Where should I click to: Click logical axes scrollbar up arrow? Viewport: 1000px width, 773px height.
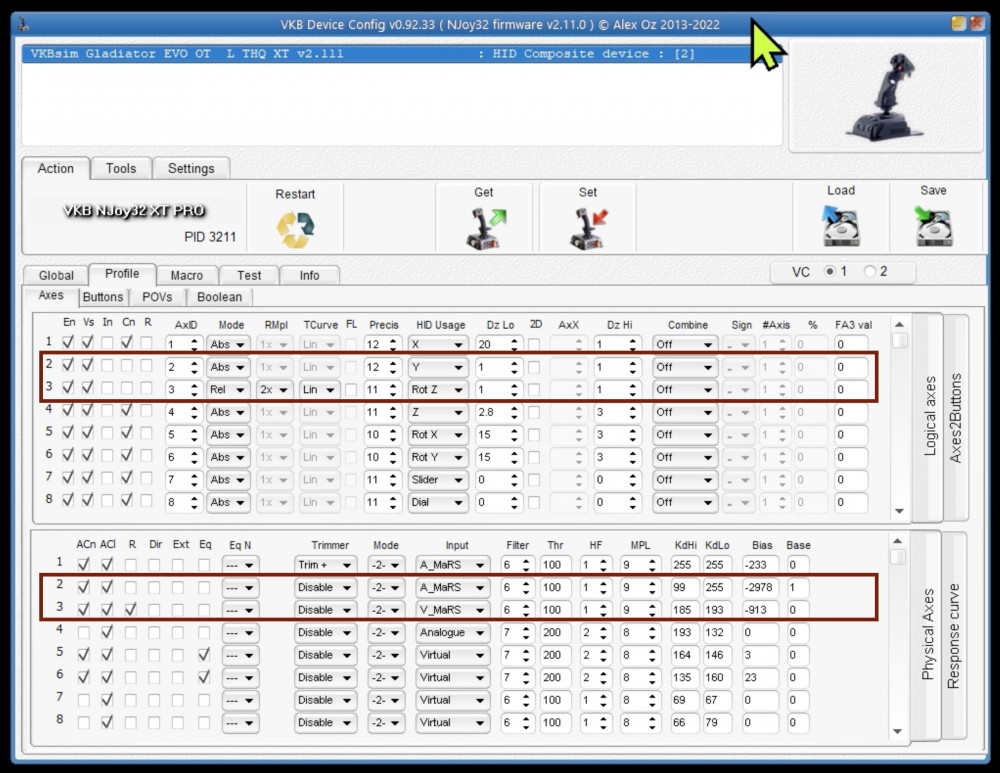pyautogui.click(x=899, y=325)
